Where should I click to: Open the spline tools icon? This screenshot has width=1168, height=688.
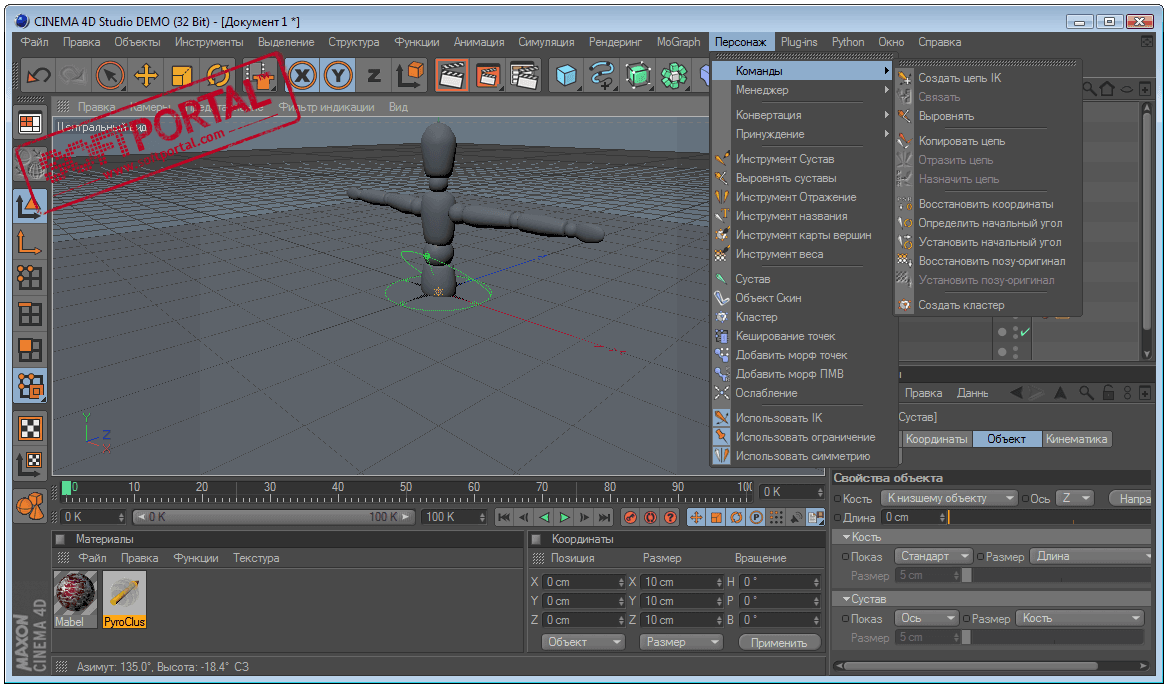pos(602,75)
